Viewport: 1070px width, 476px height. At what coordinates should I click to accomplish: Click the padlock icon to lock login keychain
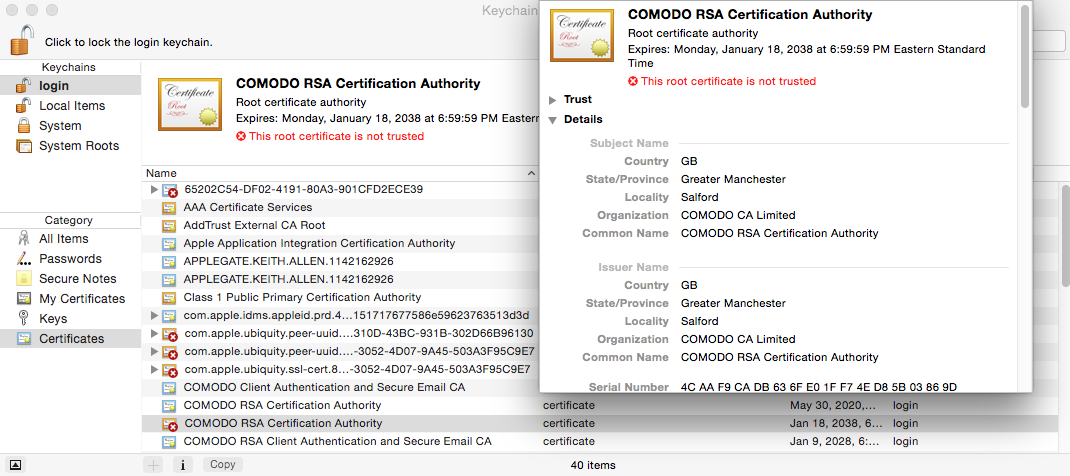click(x=20, y=40)
